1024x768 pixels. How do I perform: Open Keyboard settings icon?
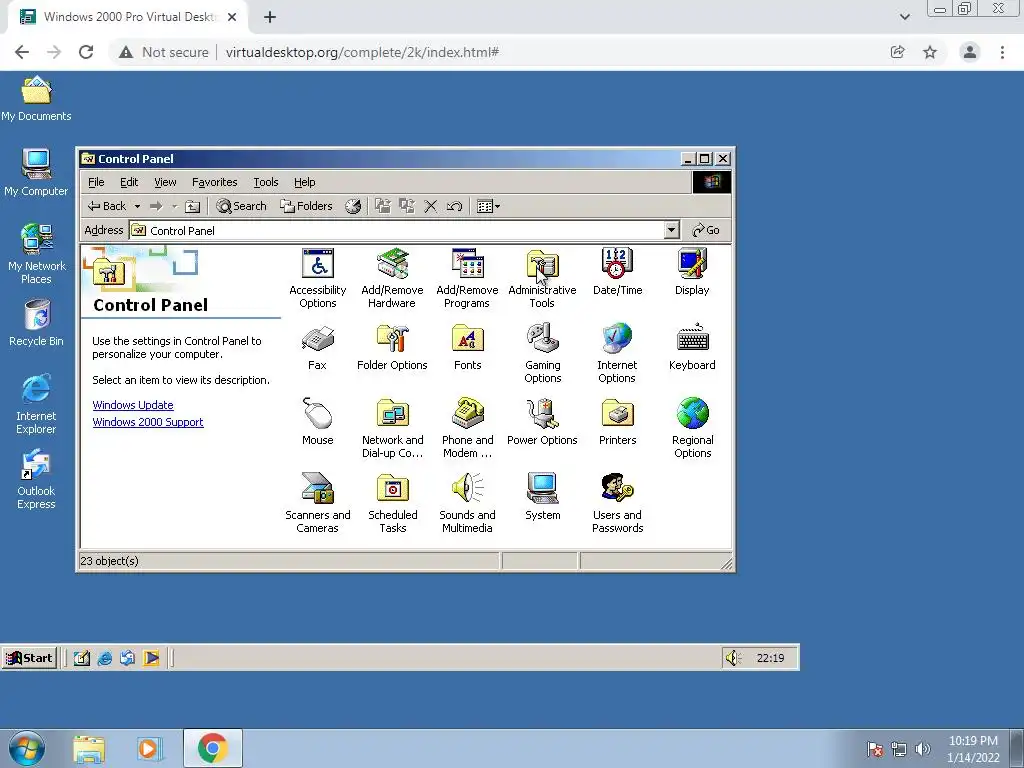(x=692, y=347)
